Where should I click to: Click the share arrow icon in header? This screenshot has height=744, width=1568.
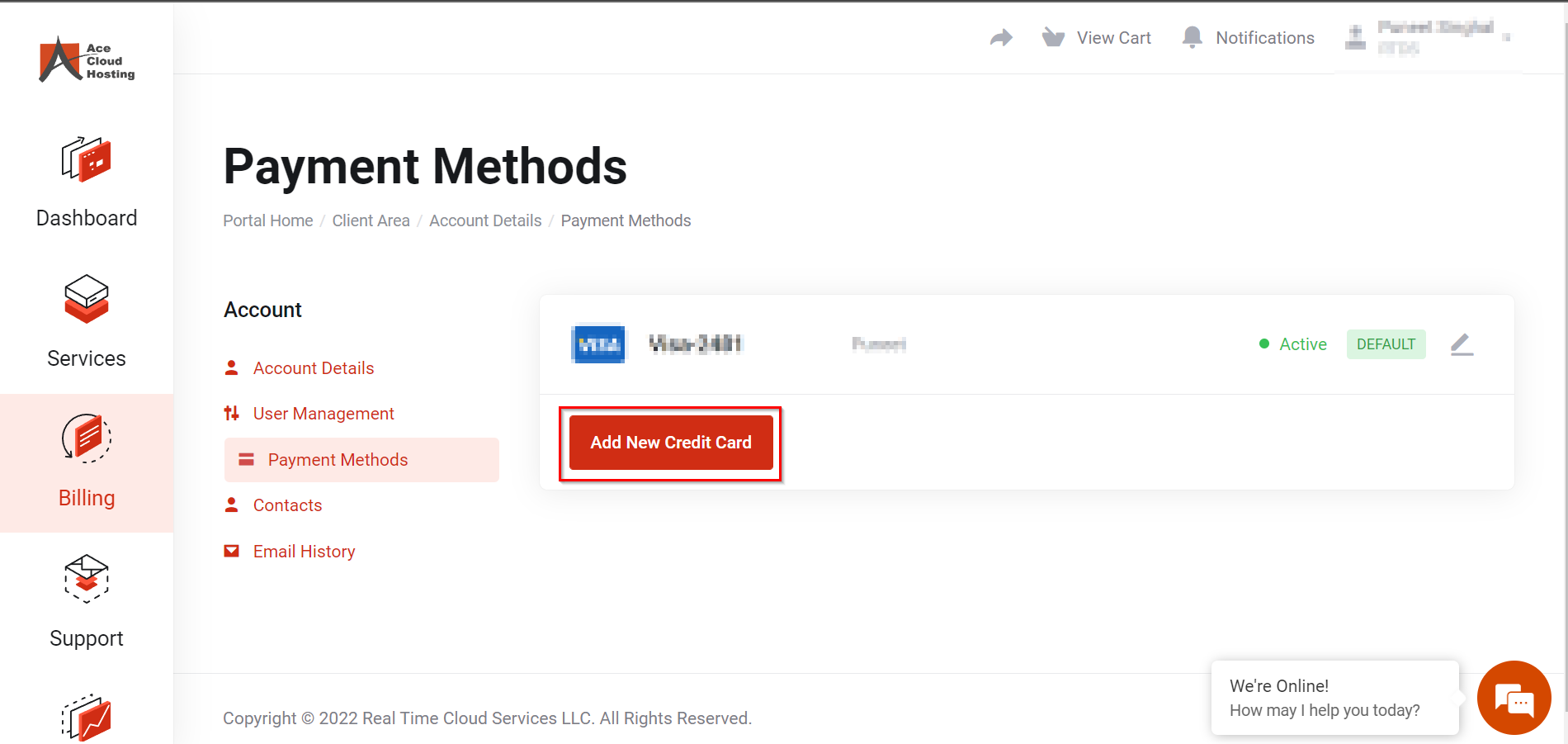click(1001, 38)
